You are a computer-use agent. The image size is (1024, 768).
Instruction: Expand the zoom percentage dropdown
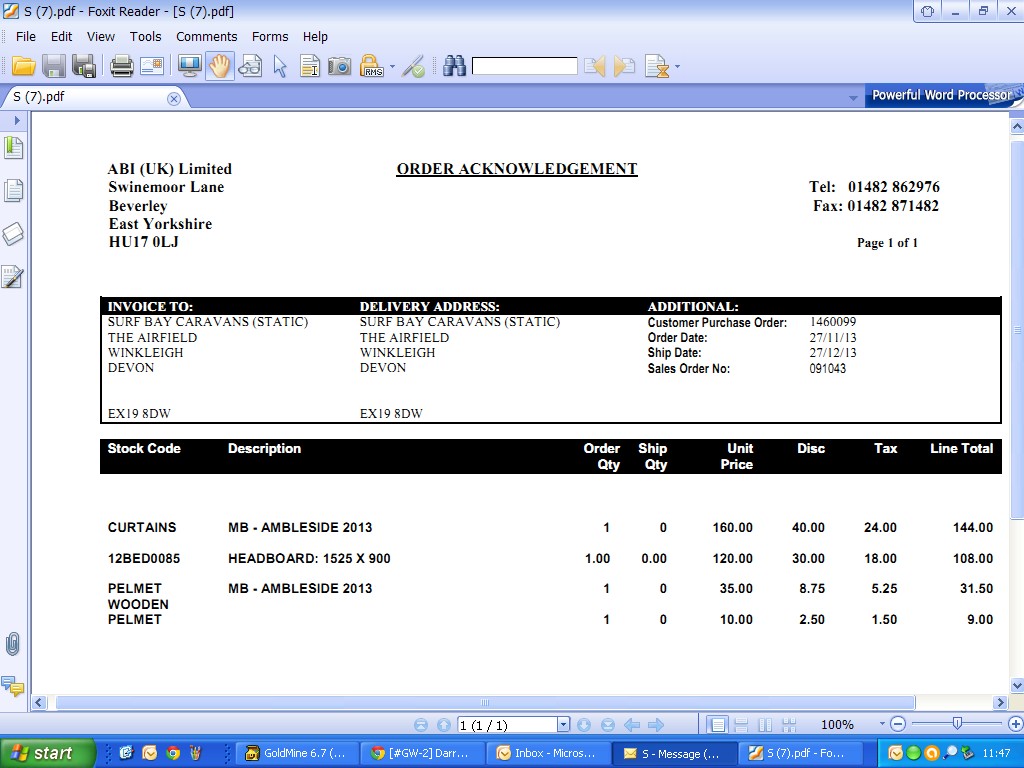coord(882,725)
